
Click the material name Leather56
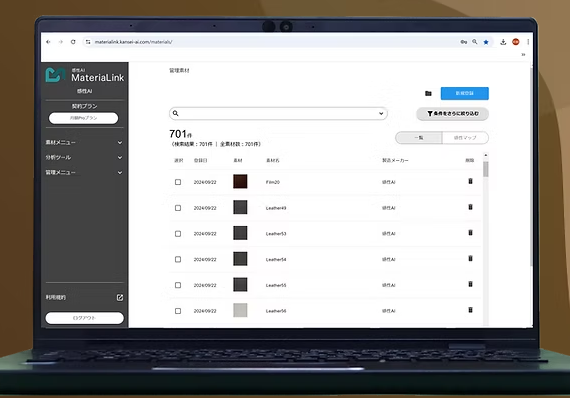(276, 311)
